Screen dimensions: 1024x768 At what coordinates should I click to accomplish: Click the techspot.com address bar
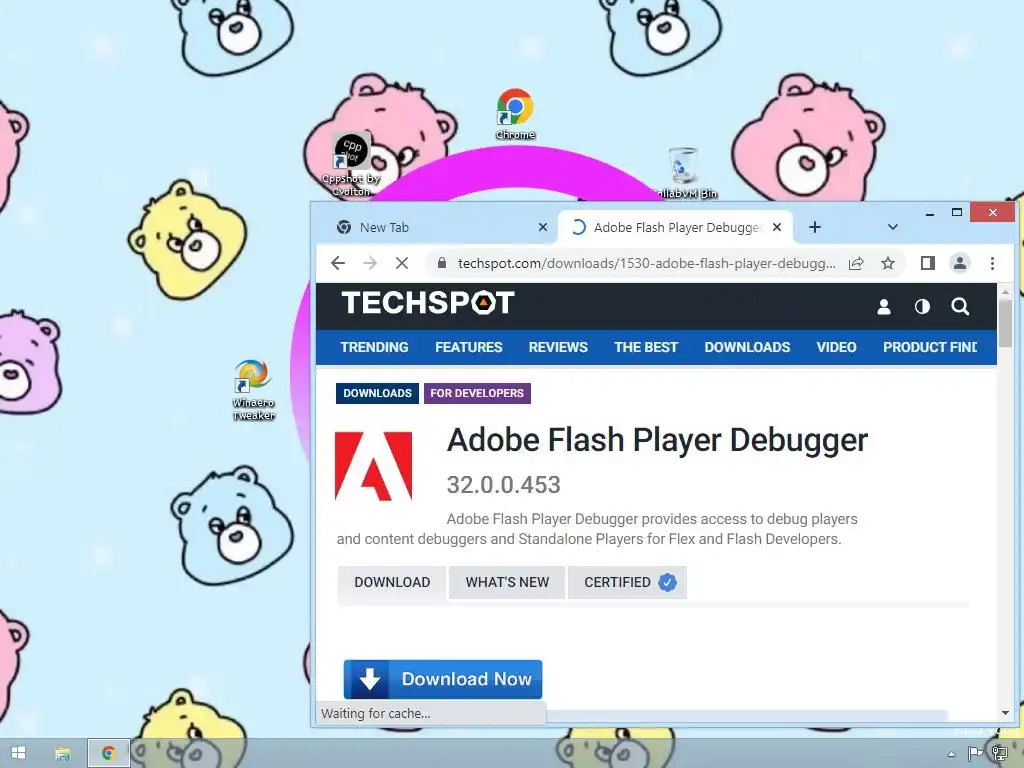click(x=647, y=263)
